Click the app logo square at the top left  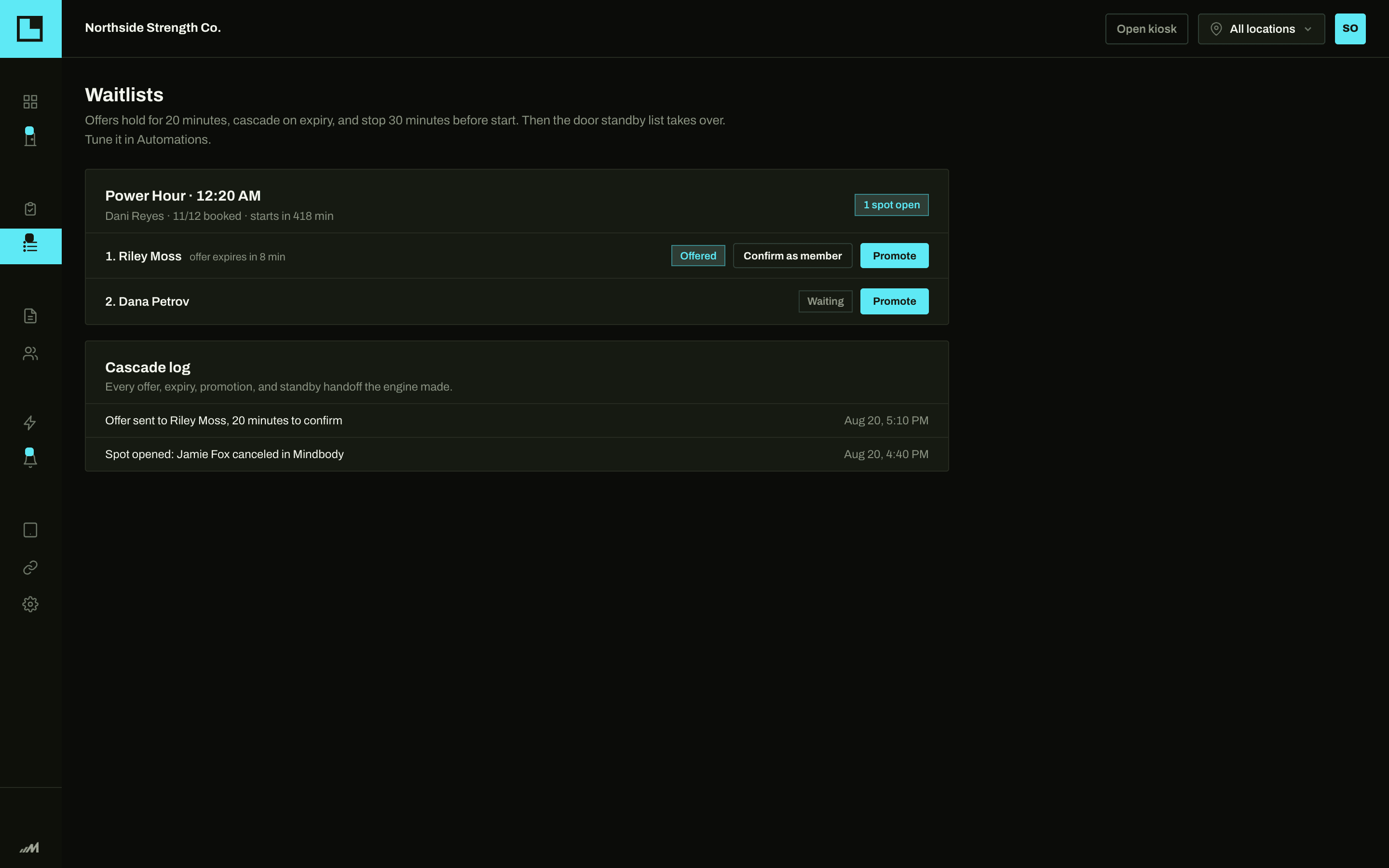click(x=30, y=29)
